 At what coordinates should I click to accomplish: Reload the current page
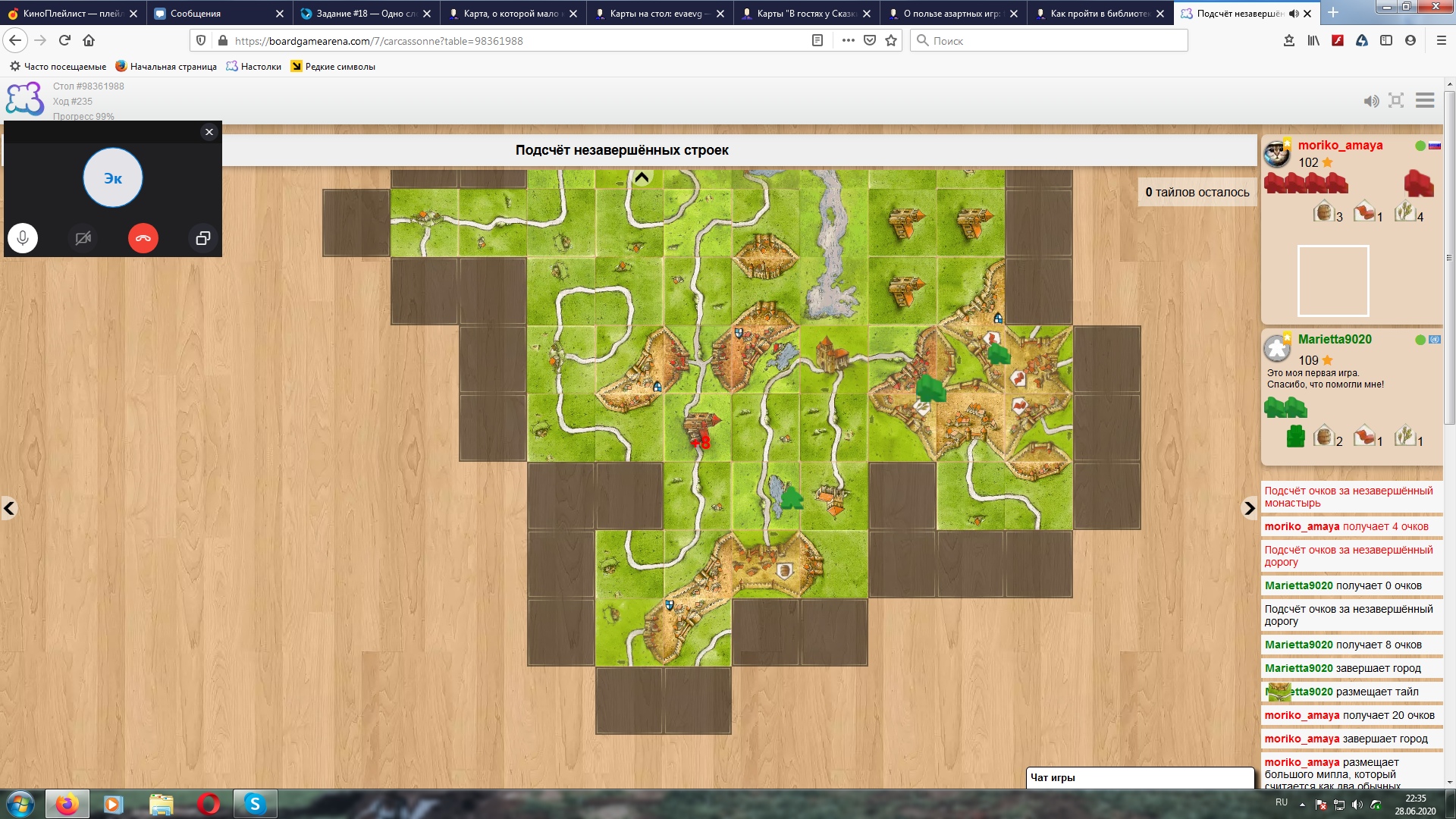(x=64, y=41)
